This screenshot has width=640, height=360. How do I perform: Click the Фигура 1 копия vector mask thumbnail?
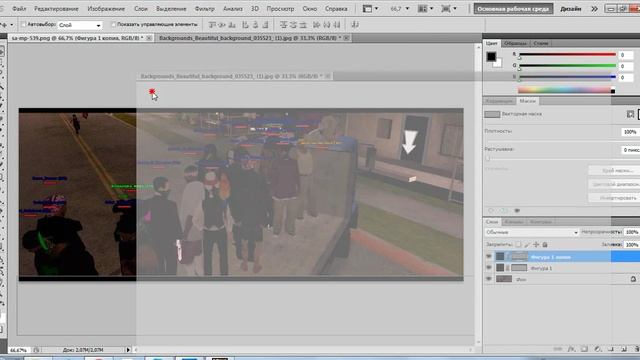click(519, 256)
